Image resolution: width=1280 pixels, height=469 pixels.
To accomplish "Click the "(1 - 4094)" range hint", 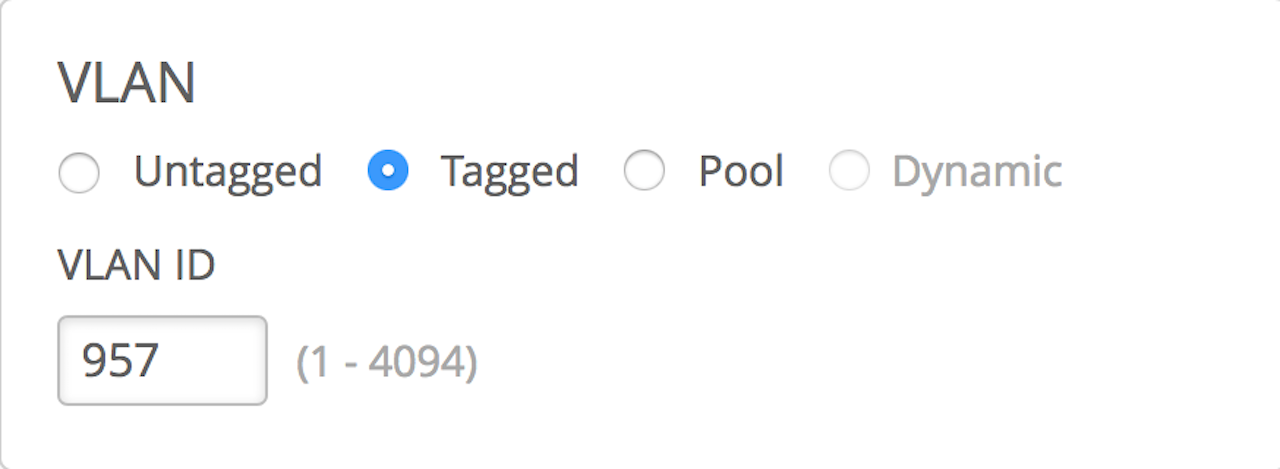I will 387,362.
